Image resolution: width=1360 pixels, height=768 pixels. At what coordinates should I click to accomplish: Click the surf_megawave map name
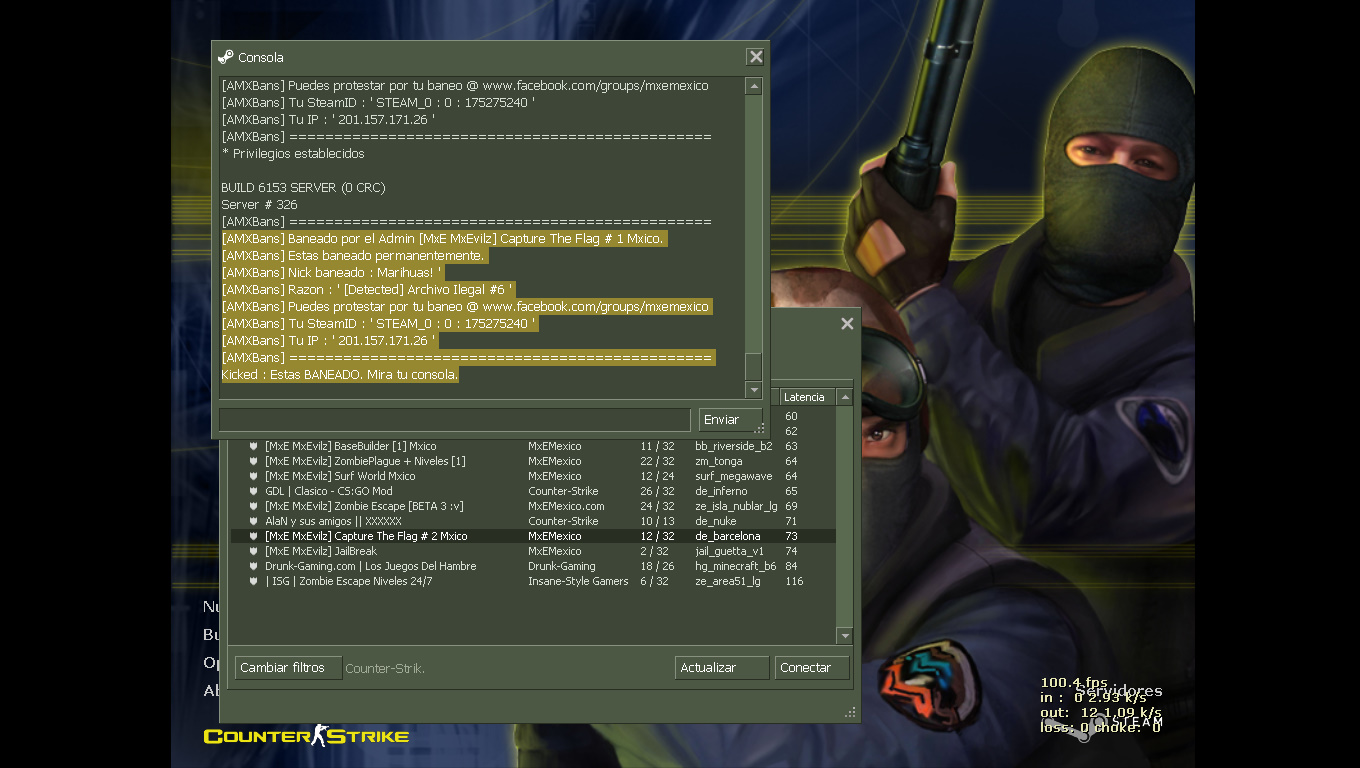click(734, 476)
